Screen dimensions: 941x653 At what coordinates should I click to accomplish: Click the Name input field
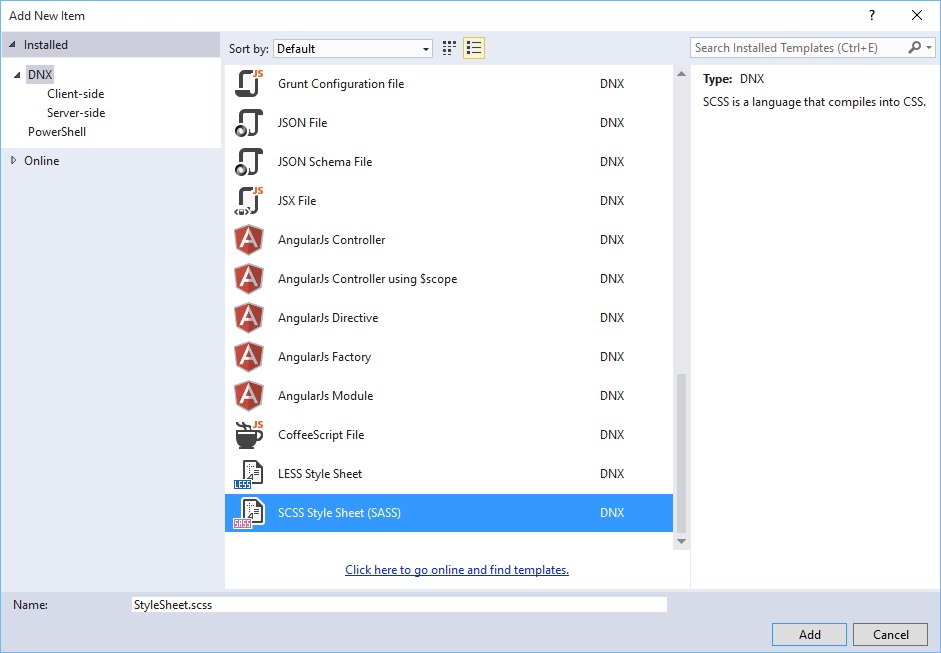click(x=399, y=604)
